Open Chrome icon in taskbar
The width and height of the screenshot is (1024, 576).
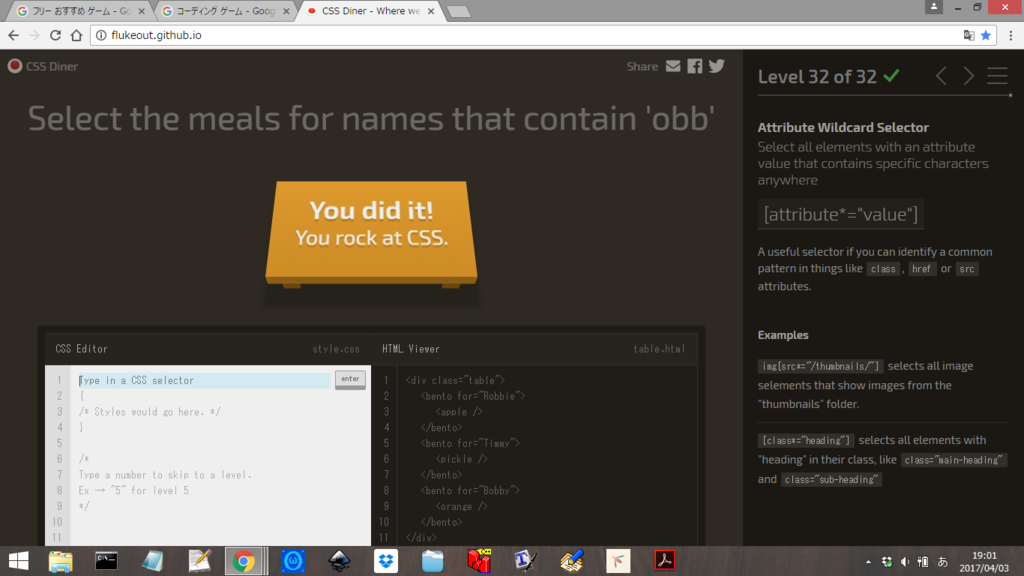coord(244,561)
